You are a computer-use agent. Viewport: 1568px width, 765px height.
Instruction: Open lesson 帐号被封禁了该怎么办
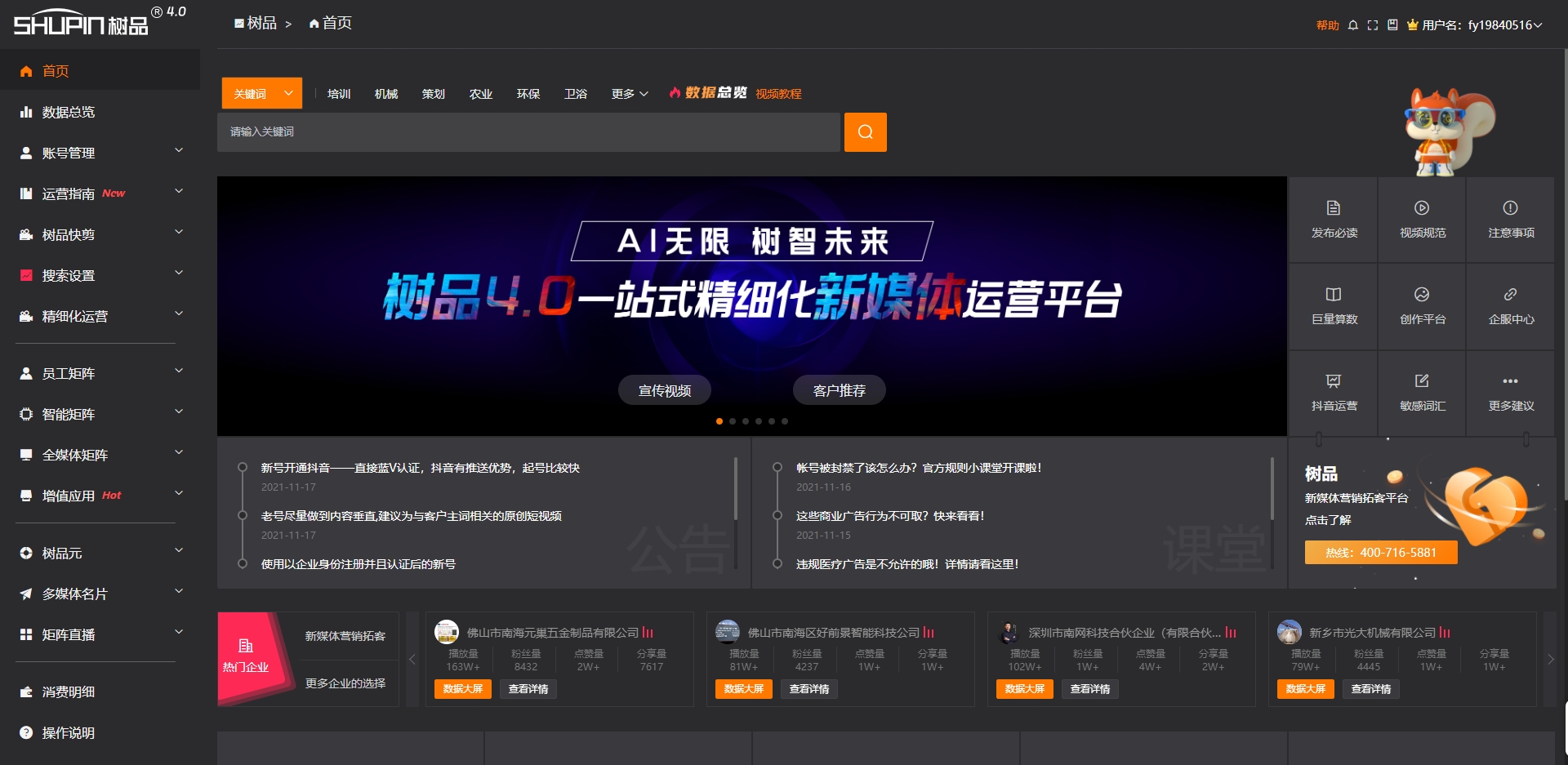919,468
